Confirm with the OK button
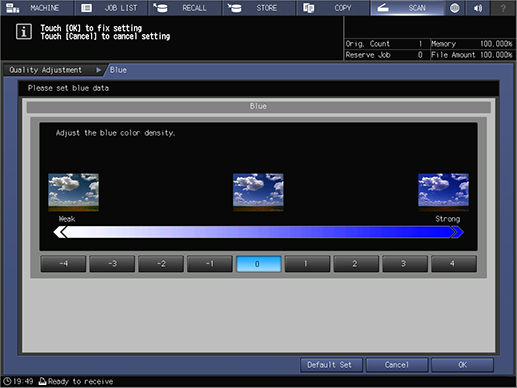The height and width of the screenshot is (388, 517). click(462, 365)
